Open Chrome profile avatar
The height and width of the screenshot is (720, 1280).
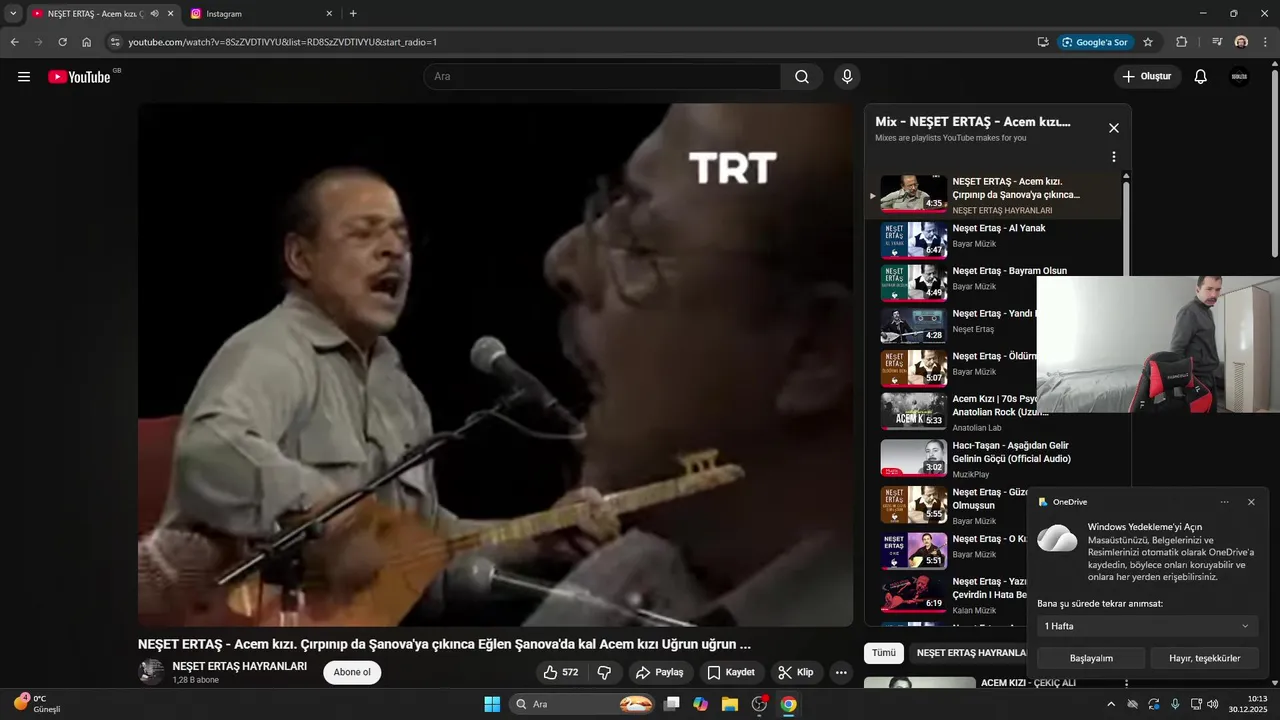1241,42
